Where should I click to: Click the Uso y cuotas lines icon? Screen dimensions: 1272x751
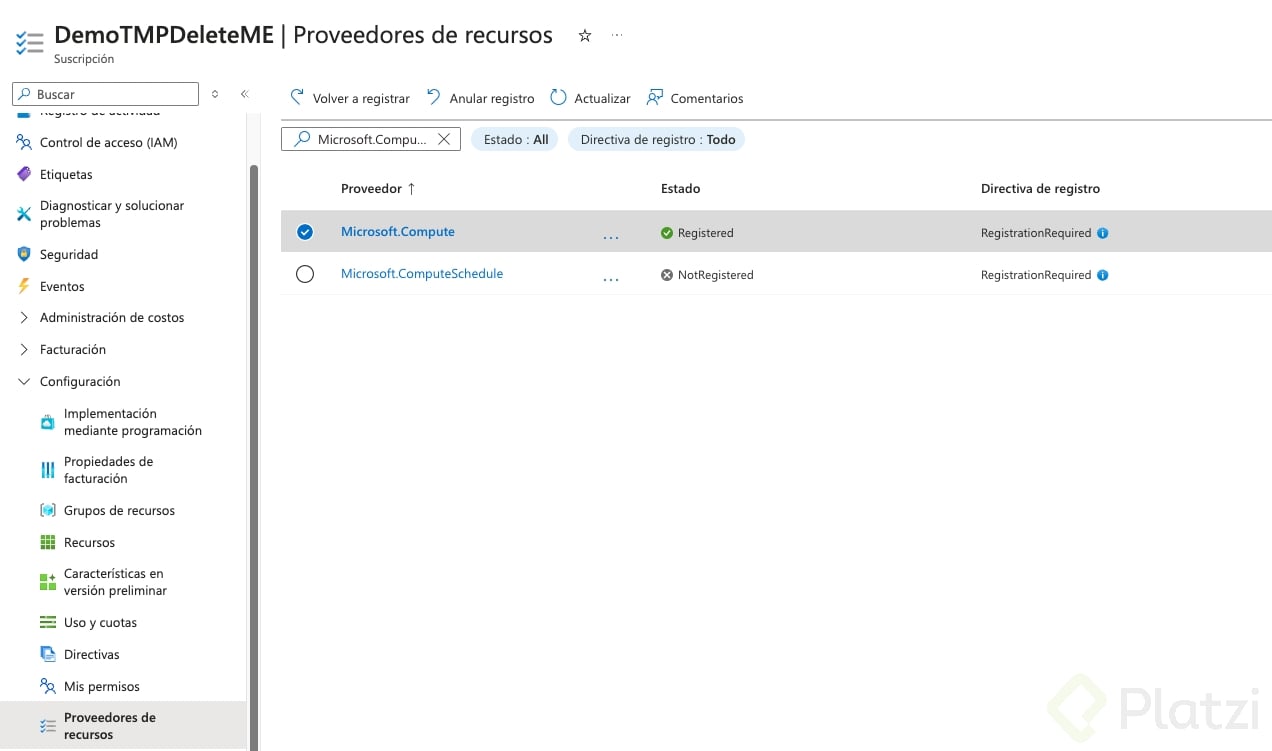click(47, 622)
